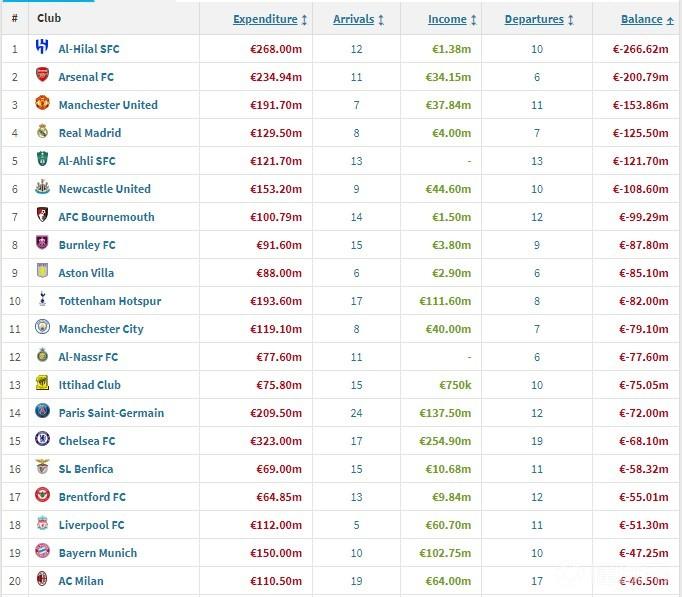Sort table by Expenditure column
The height and width of the screenshot is (597, 682).
point(265,19)
